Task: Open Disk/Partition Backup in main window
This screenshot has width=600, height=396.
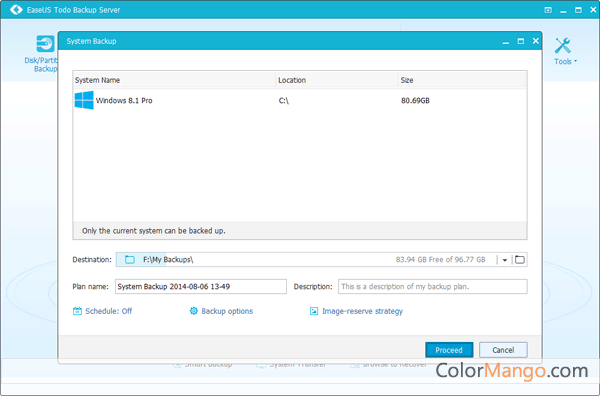Action: (x=41, y=54)
